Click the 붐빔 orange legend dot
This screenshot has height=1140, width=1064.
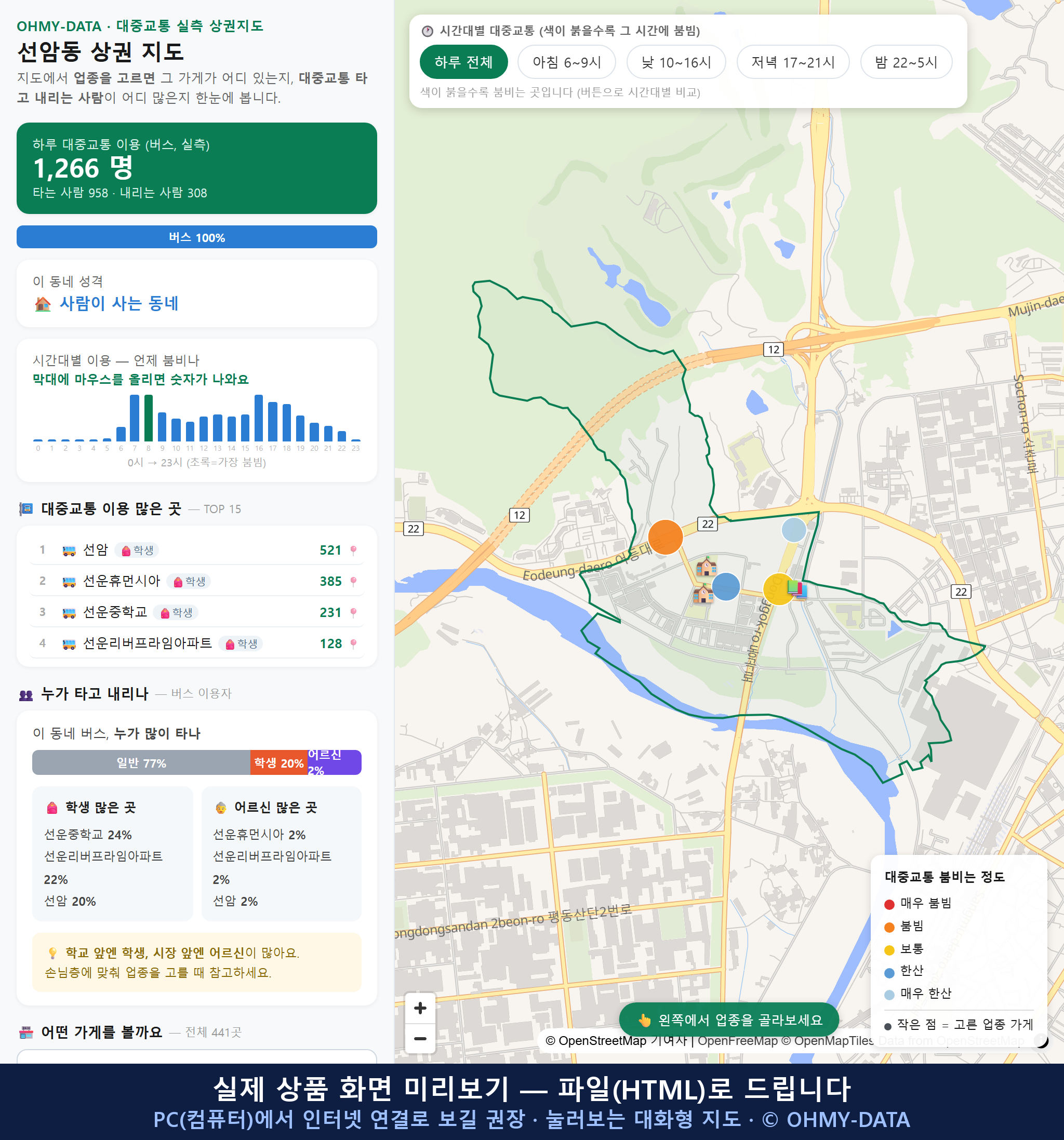click(889, 927)
